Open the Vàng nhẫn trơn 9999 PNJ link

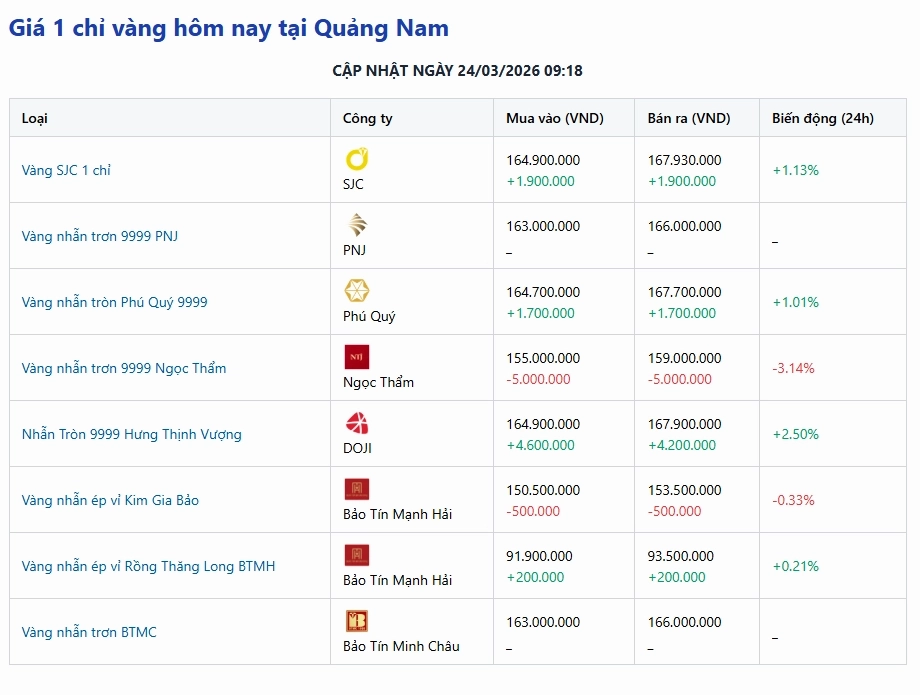point(98,236)
